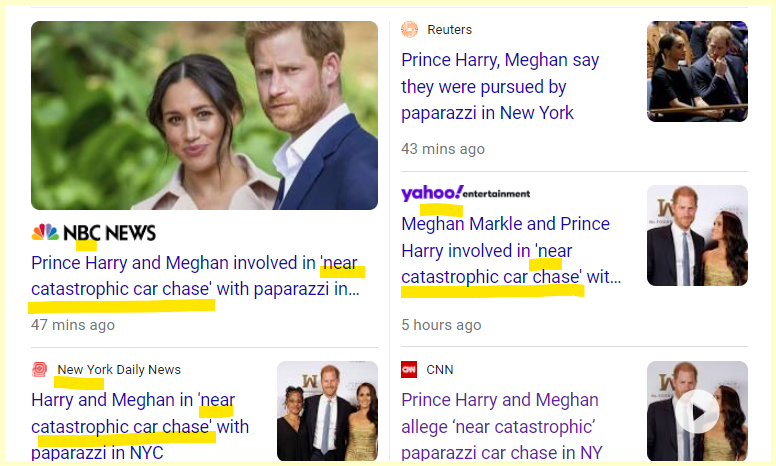Click the Yahoo Entertainment logo
This screenshot has width=776, height=466.
coord(465,192)
